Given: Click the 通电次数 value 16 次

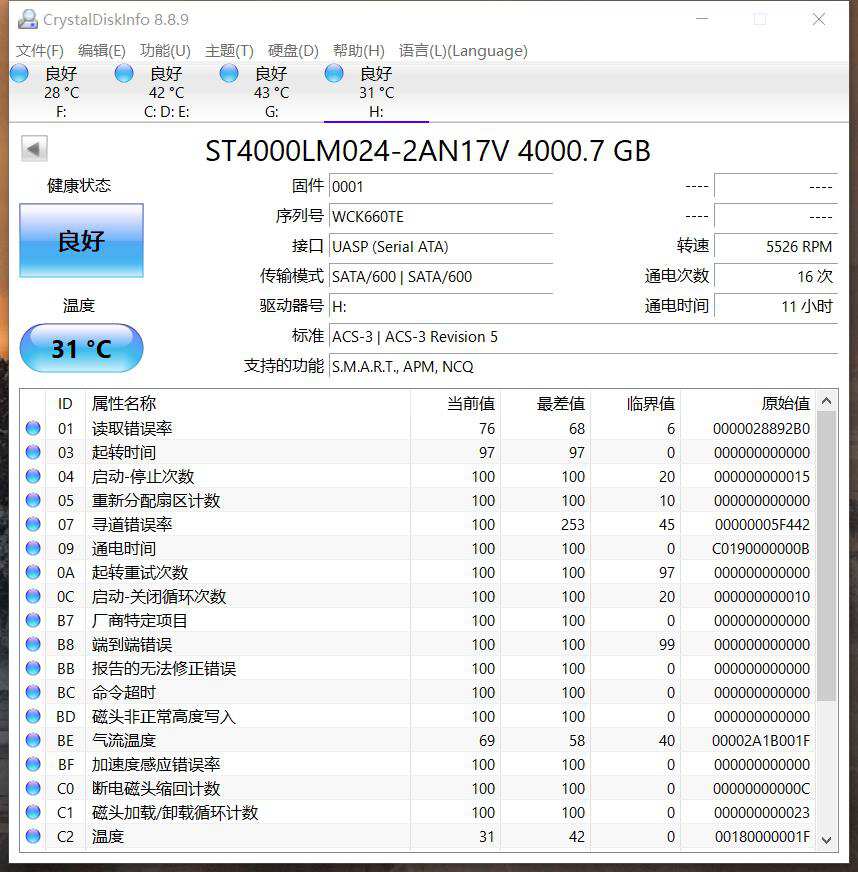Looking at the screenshot, I should point(776,276).
